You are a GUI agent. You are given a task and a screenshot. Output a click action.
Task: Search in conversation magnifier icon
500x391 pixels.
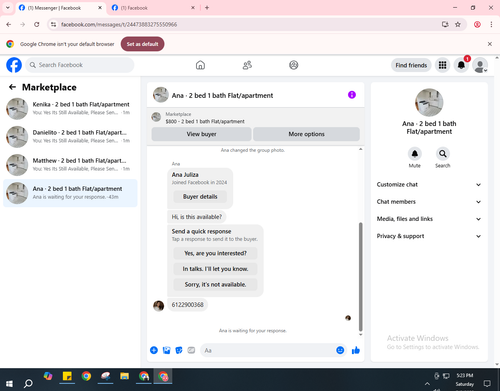[x=443, y=154]
